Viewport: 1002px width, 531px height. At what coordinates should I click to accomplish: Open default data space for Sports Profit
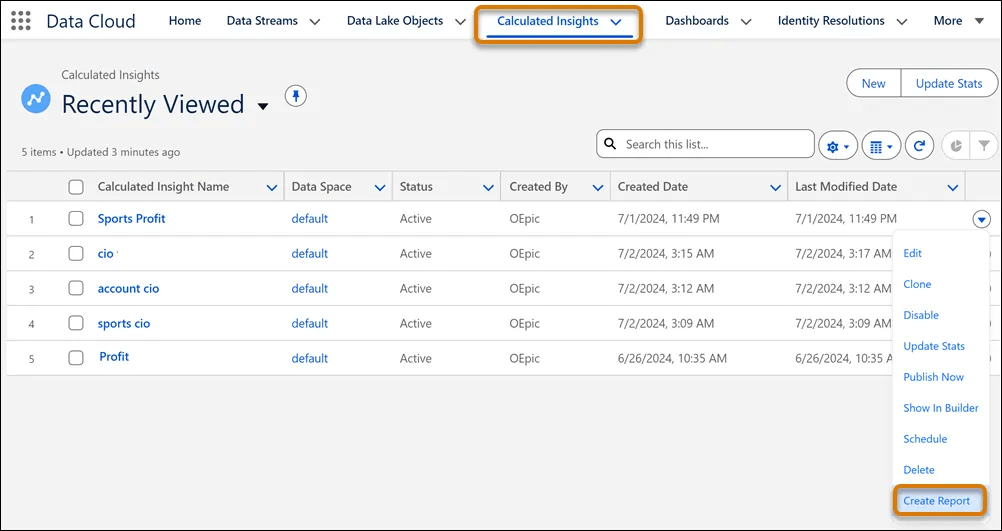coord(309,219)
